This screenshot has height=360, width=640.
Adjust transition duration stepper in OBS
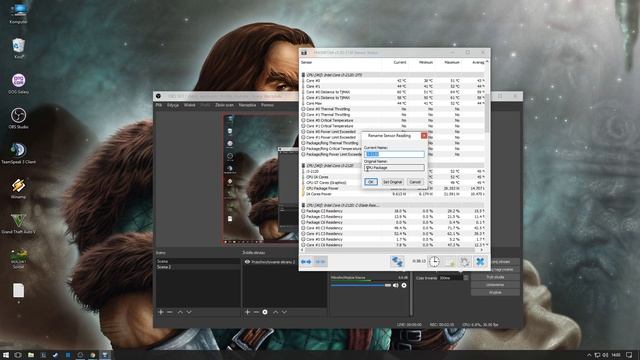tap(466, 278)
